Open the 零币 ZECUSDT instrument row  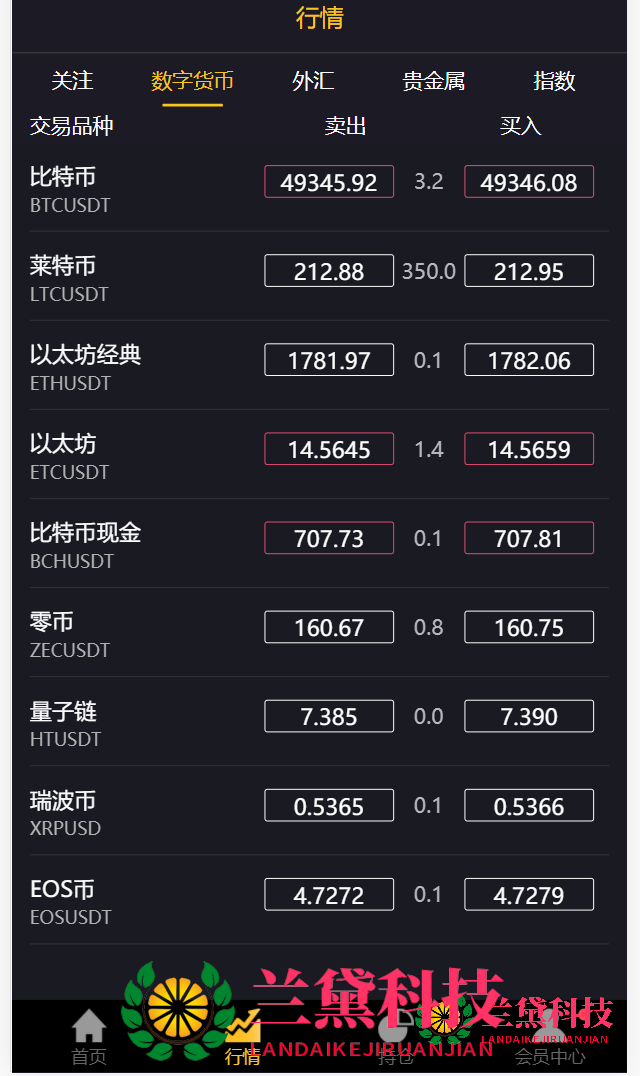pyautogui.click(x=70, y=633)
